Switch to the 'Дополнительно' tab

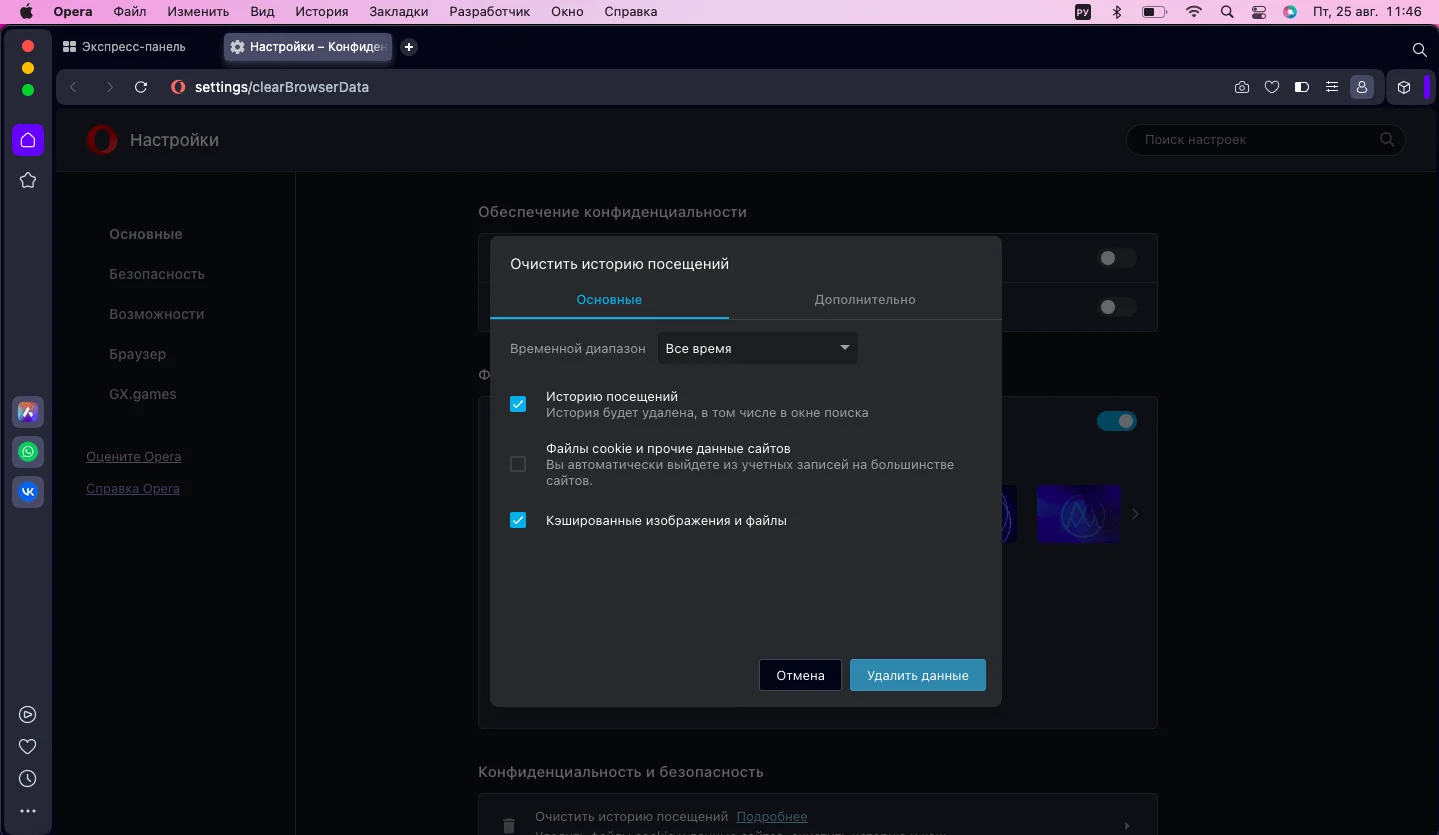864,300
